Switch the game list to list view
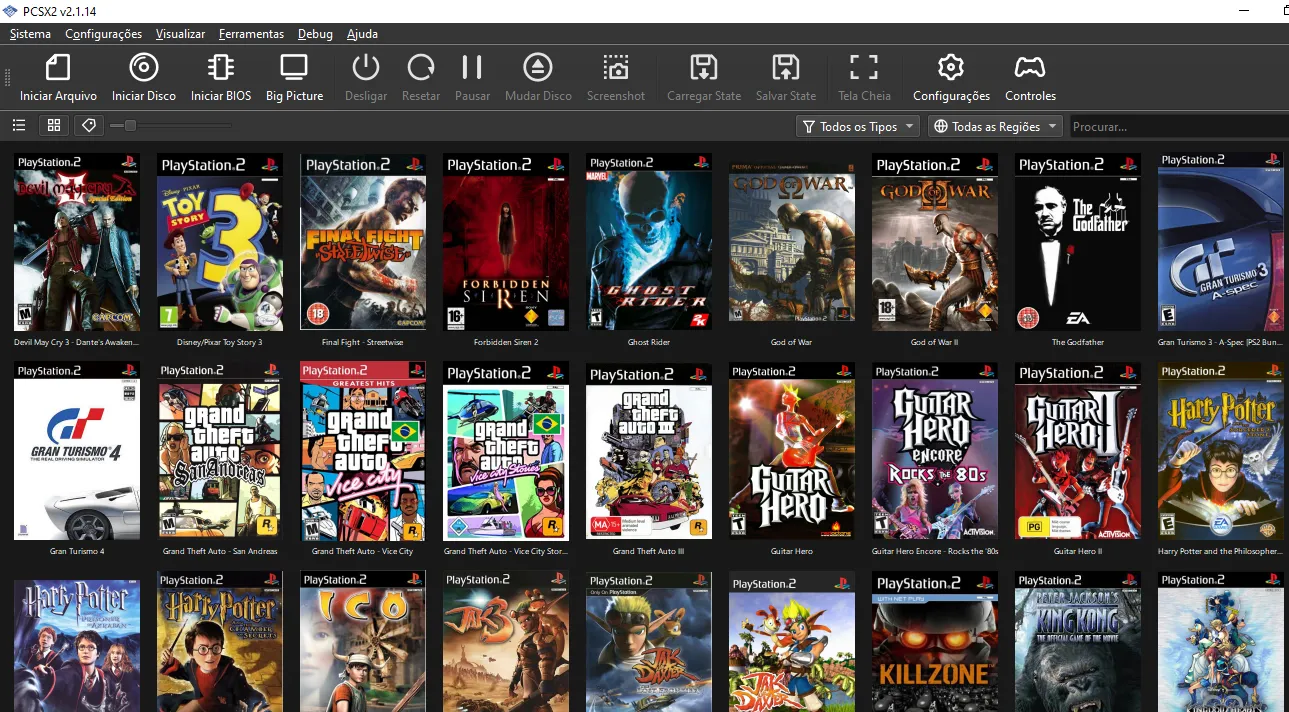Image resolution: width=1289 pixels, height=712 pixels. pyautogui.click(x=18, y=125)
